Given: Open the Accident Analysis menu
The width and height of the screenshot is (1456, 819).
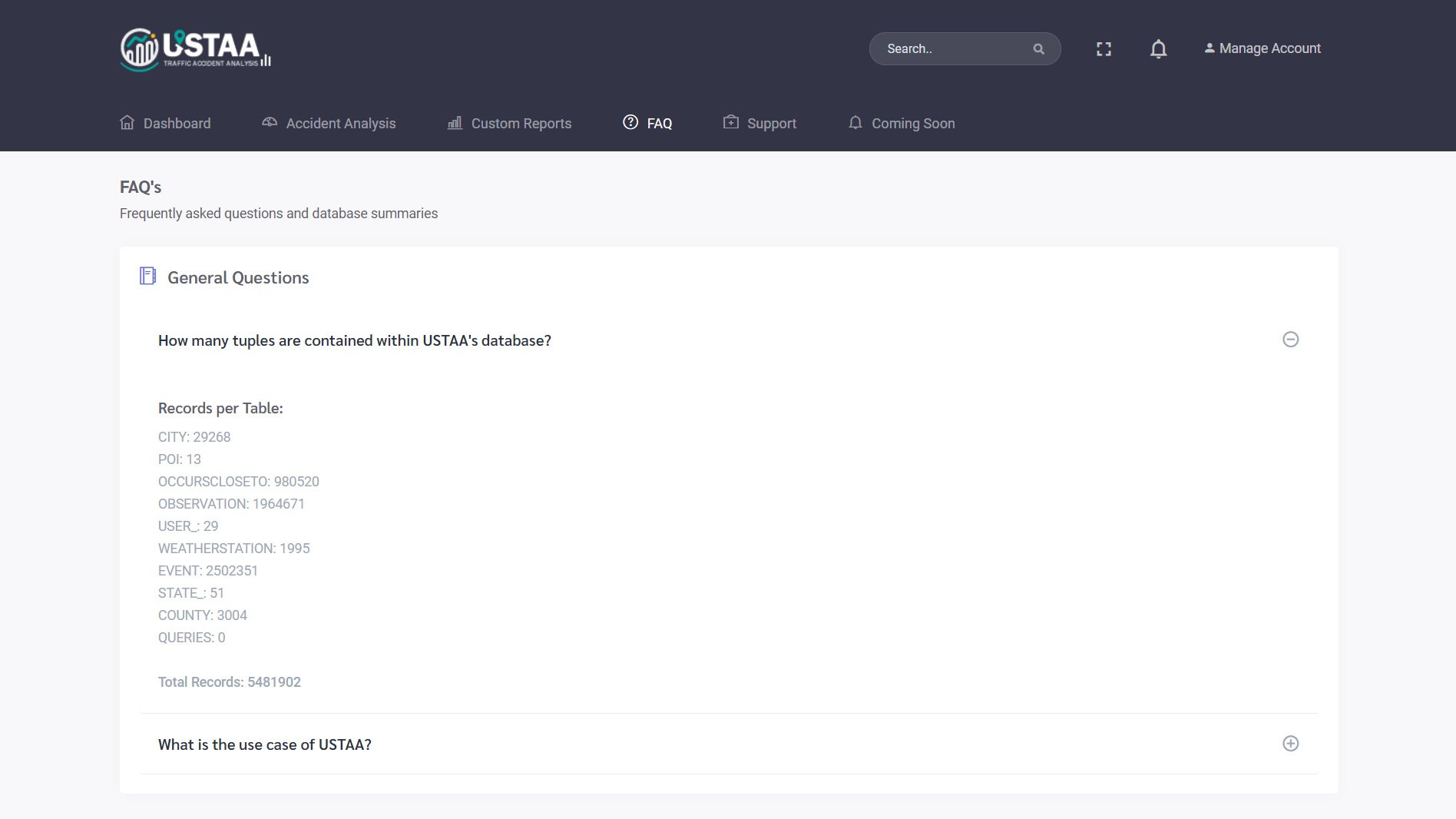Looking at the screenshot, I should coord(340,124).
